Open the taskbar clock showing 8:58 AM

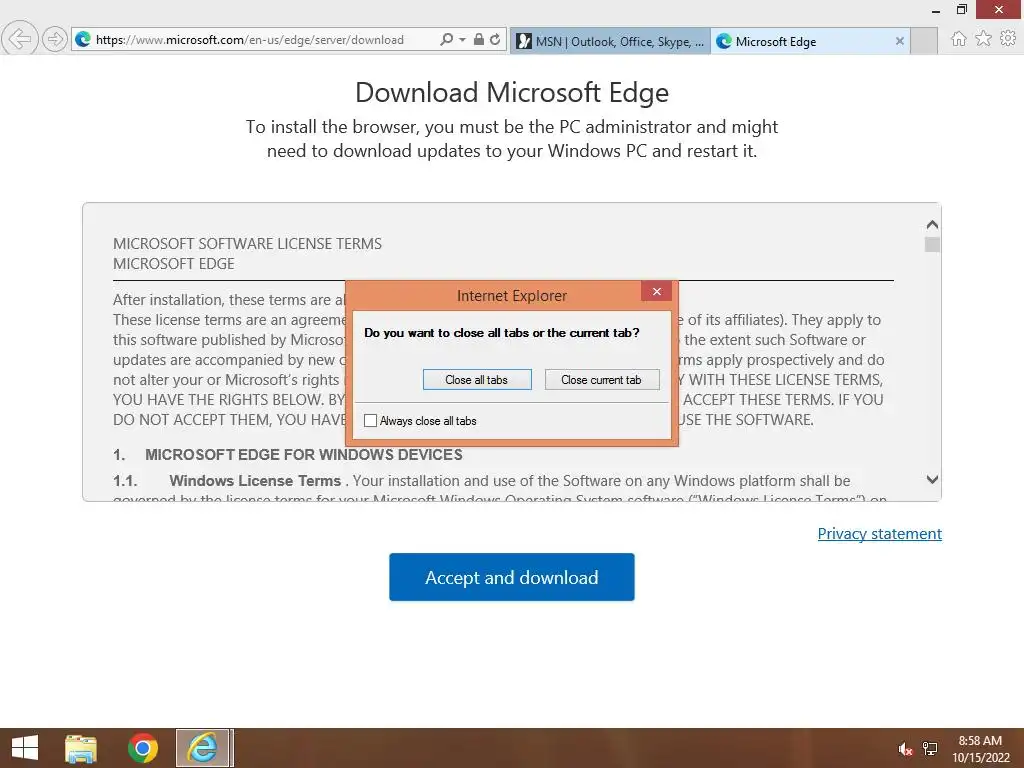[980, 749]
